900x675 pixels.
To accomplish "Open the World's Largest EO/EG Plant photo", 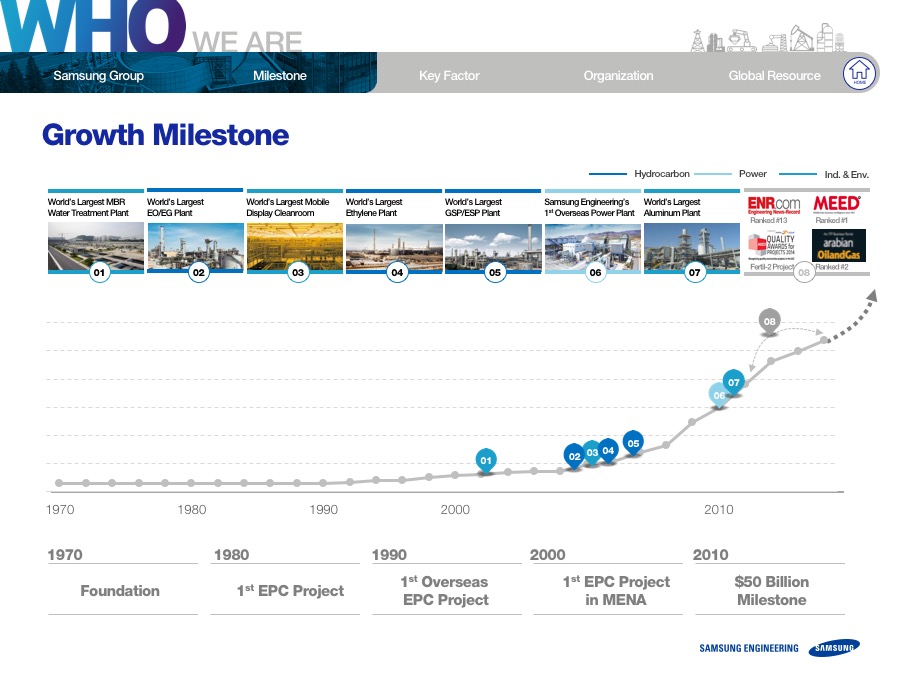I will (x=195, y=247).
